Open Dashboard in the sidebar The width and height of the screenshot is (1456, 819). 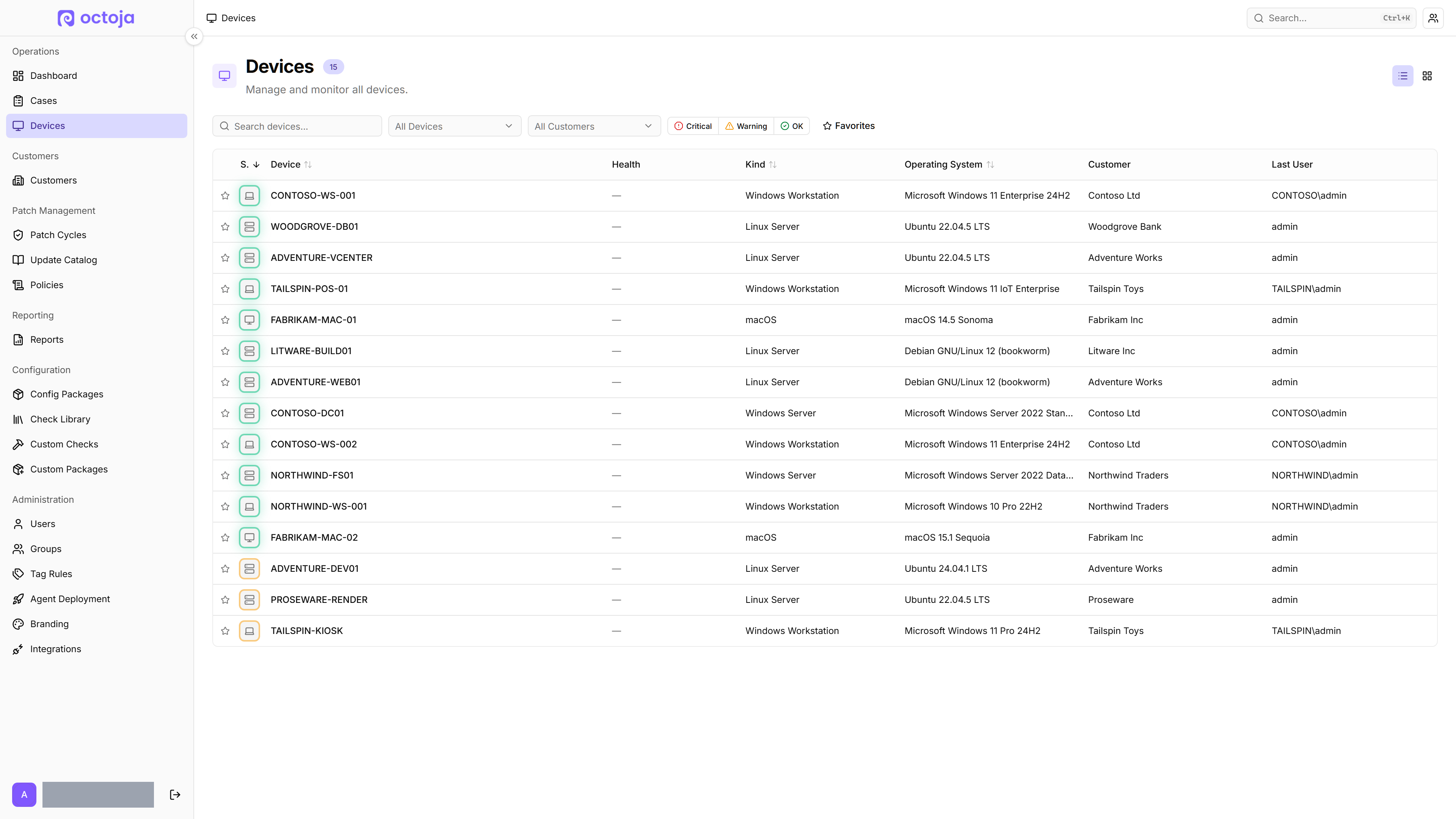pos(97,76)
